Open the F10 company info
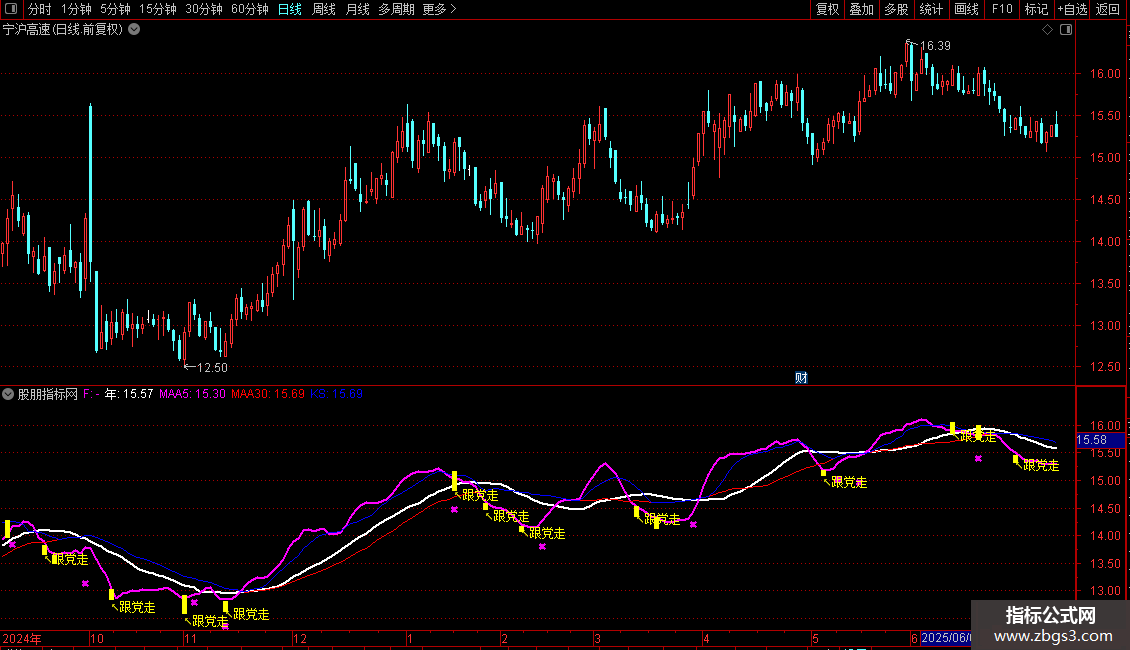Screen dimensions: 1130x650 (x=1002, y=9)
